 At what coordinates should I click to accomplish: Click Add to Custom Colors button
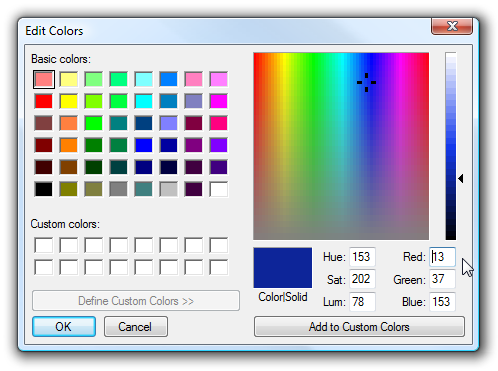(x=359, y=326)
